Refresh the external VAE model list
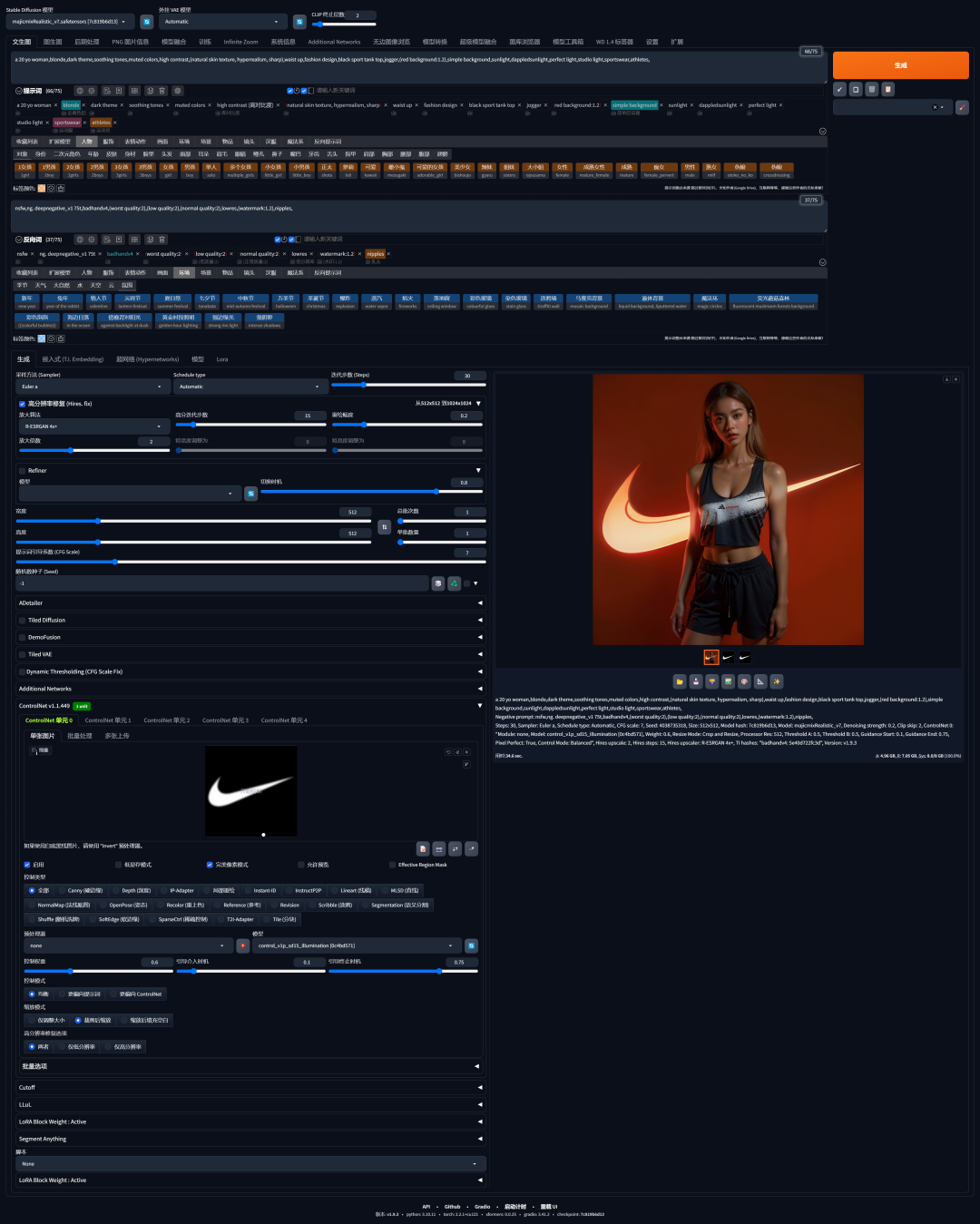 tap(299, 22)
